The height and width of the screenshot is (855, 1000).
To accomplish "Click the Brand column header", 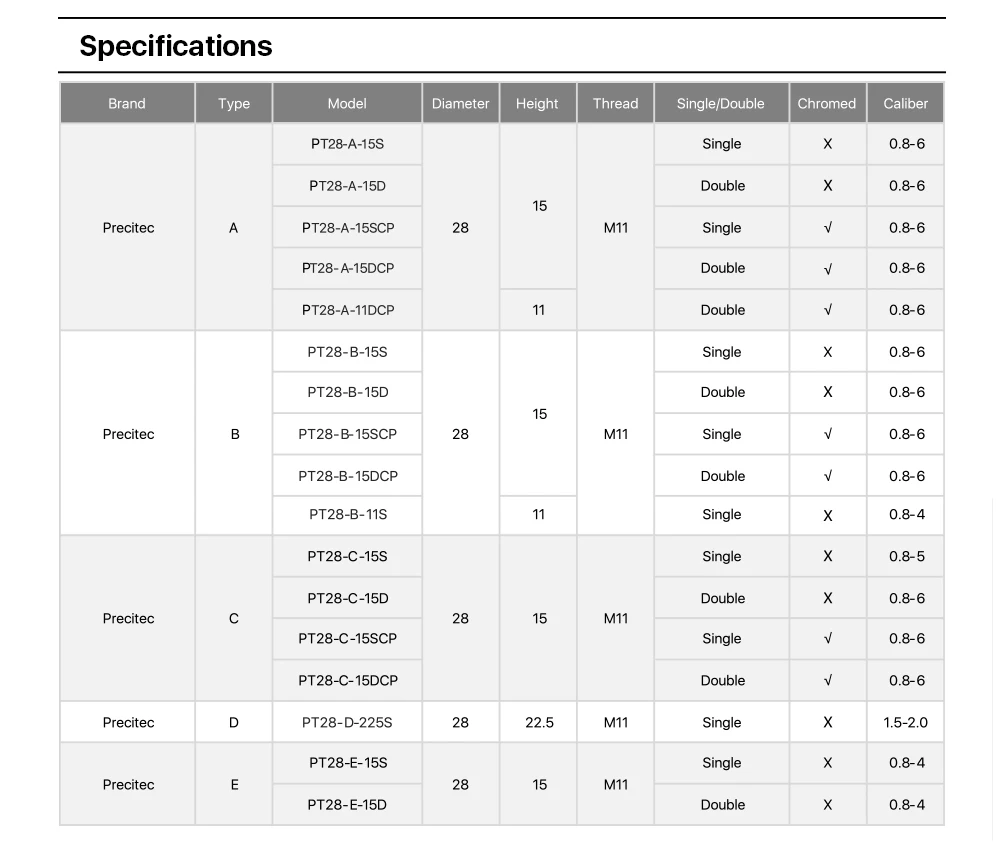I will point(127,103).
